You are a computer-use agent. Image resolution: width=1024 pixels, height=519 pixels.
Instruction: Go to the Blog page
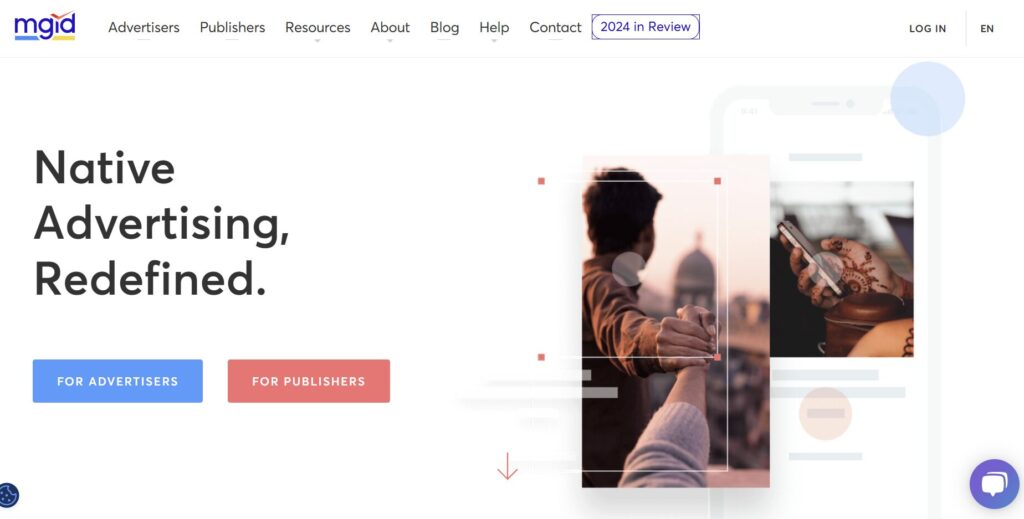pyautogui.click(x=444, y=27)
